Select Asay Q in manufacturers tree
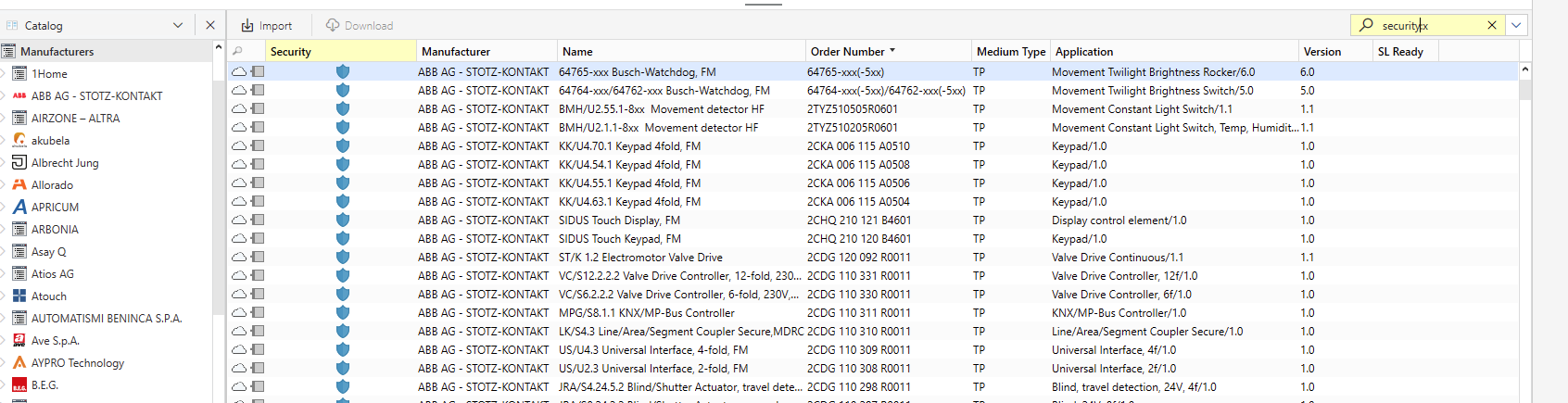This screenshot has height=403, width=1568. (x=48, y=252)
